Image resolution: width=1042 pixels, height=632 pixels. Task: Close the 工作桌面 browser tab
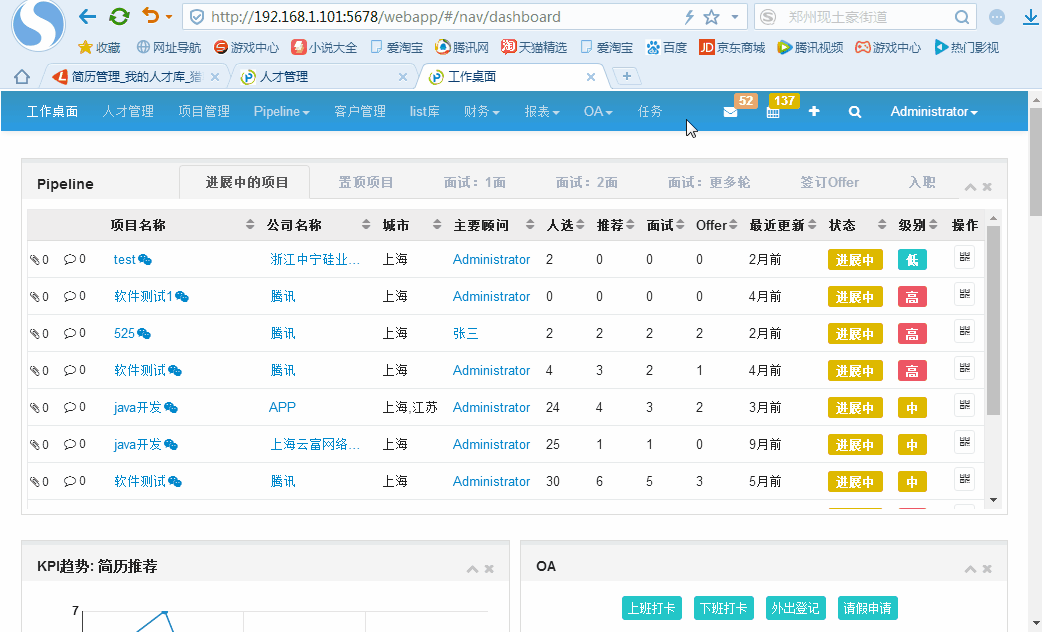[x=591, y=77]
